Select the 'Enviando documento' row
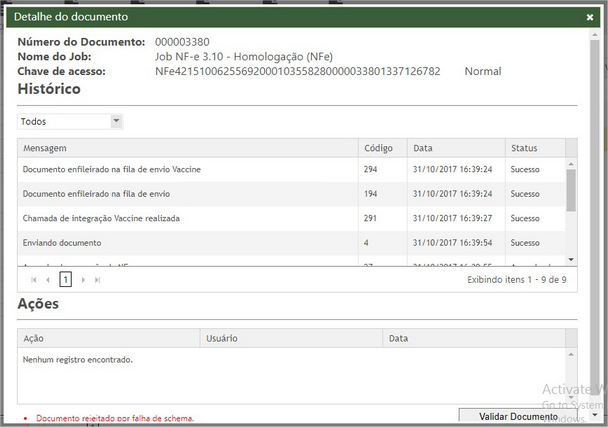The width and height of the screenshot is (608, 427). 291,243
